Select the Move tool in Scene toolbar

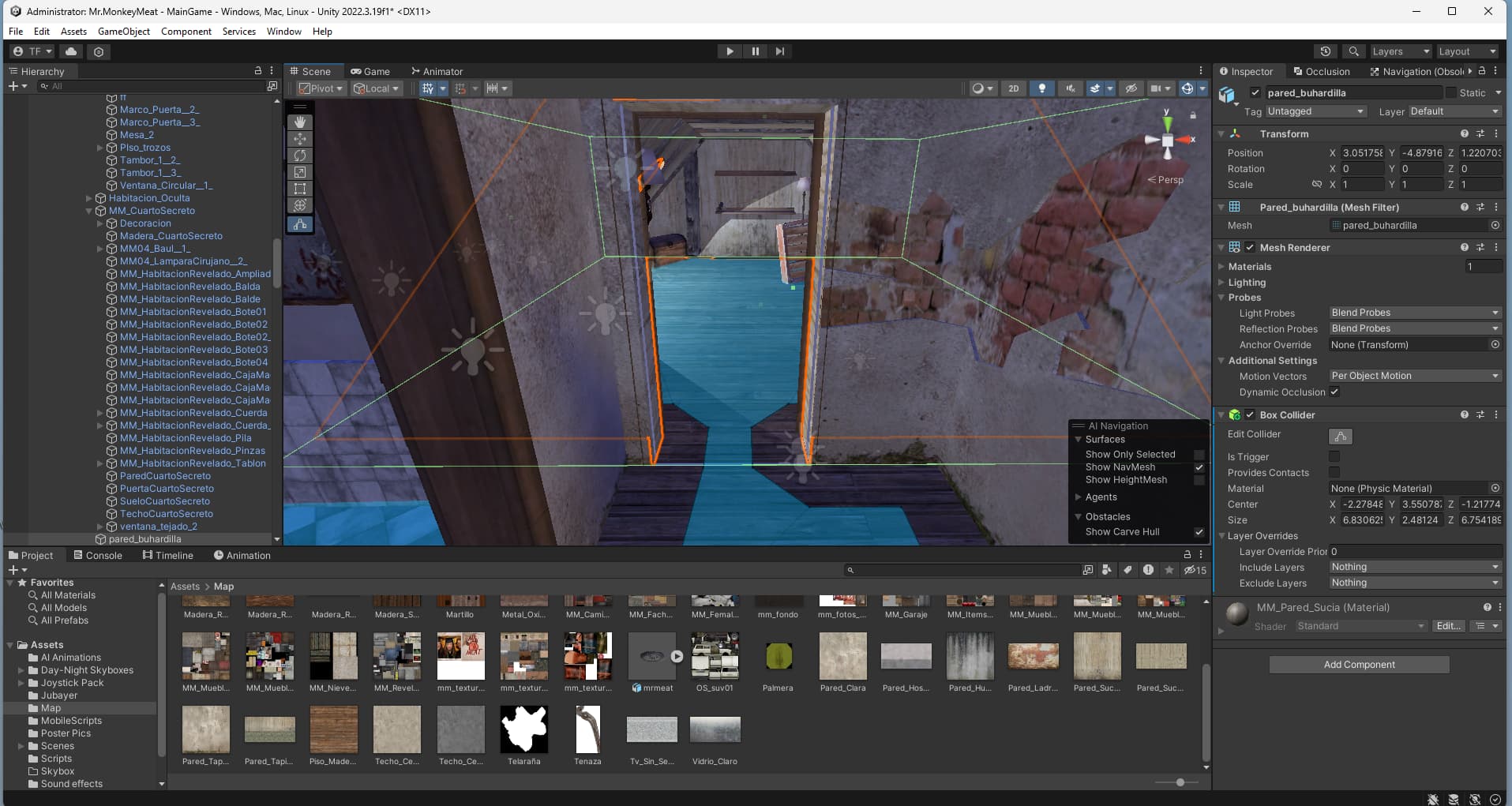coord(300,139)
